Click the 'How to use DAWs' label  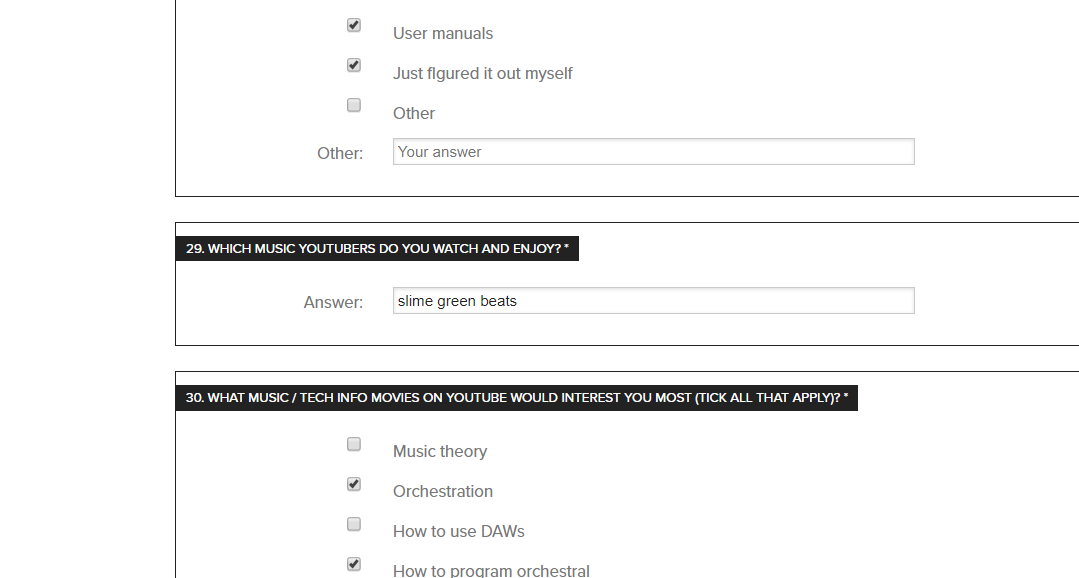click(x=458, y=532)
